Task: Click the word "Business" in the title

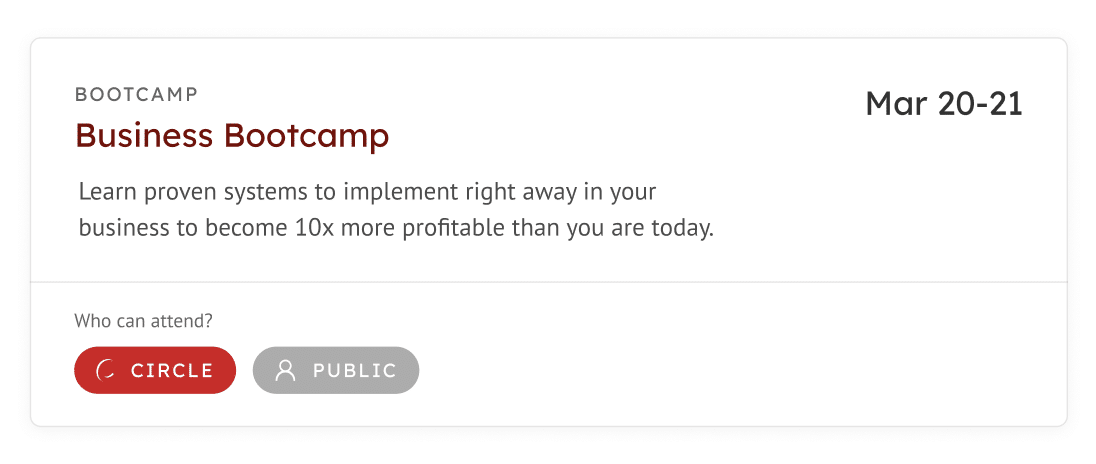Action: [x=144, y=136]
